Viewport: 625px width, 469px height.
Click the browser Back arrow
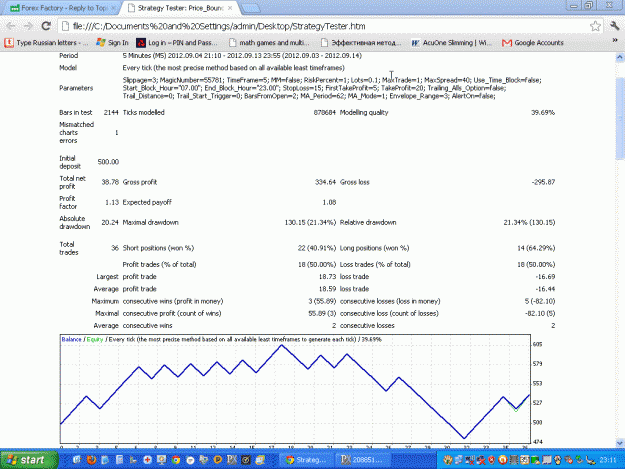click(x=10, y=26)
